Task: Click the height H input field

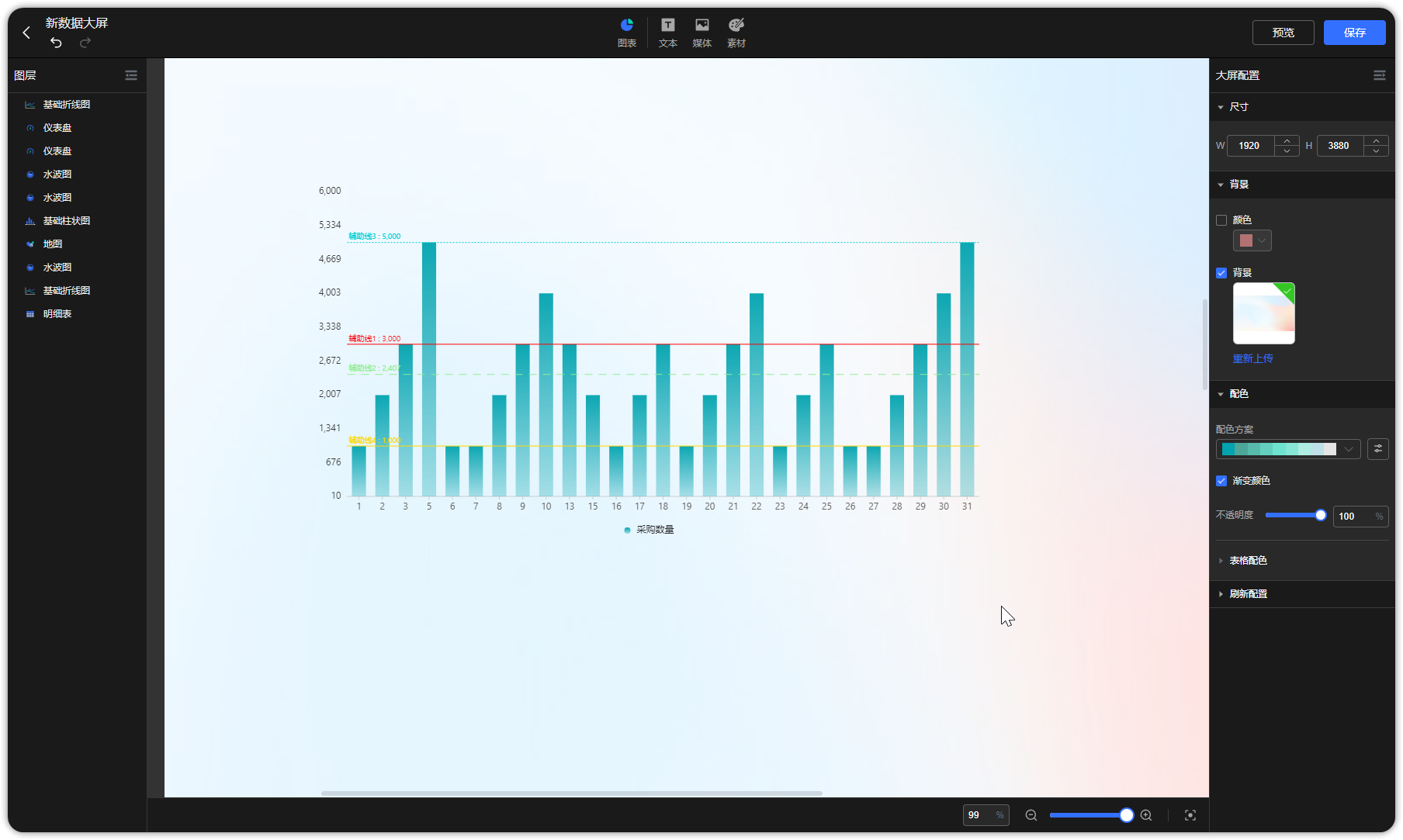Action: coord(1340,146)
